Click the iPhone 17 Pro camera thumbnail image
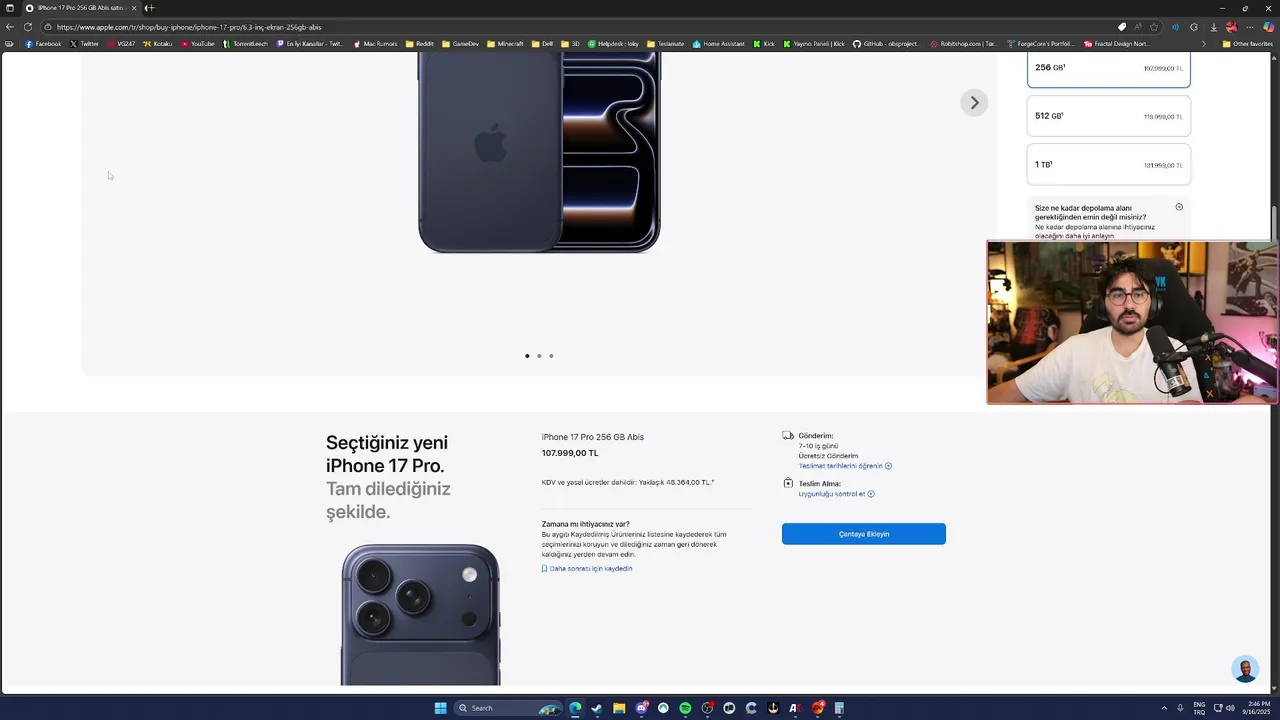This screenshot has height=720, width=1280. 420,614
